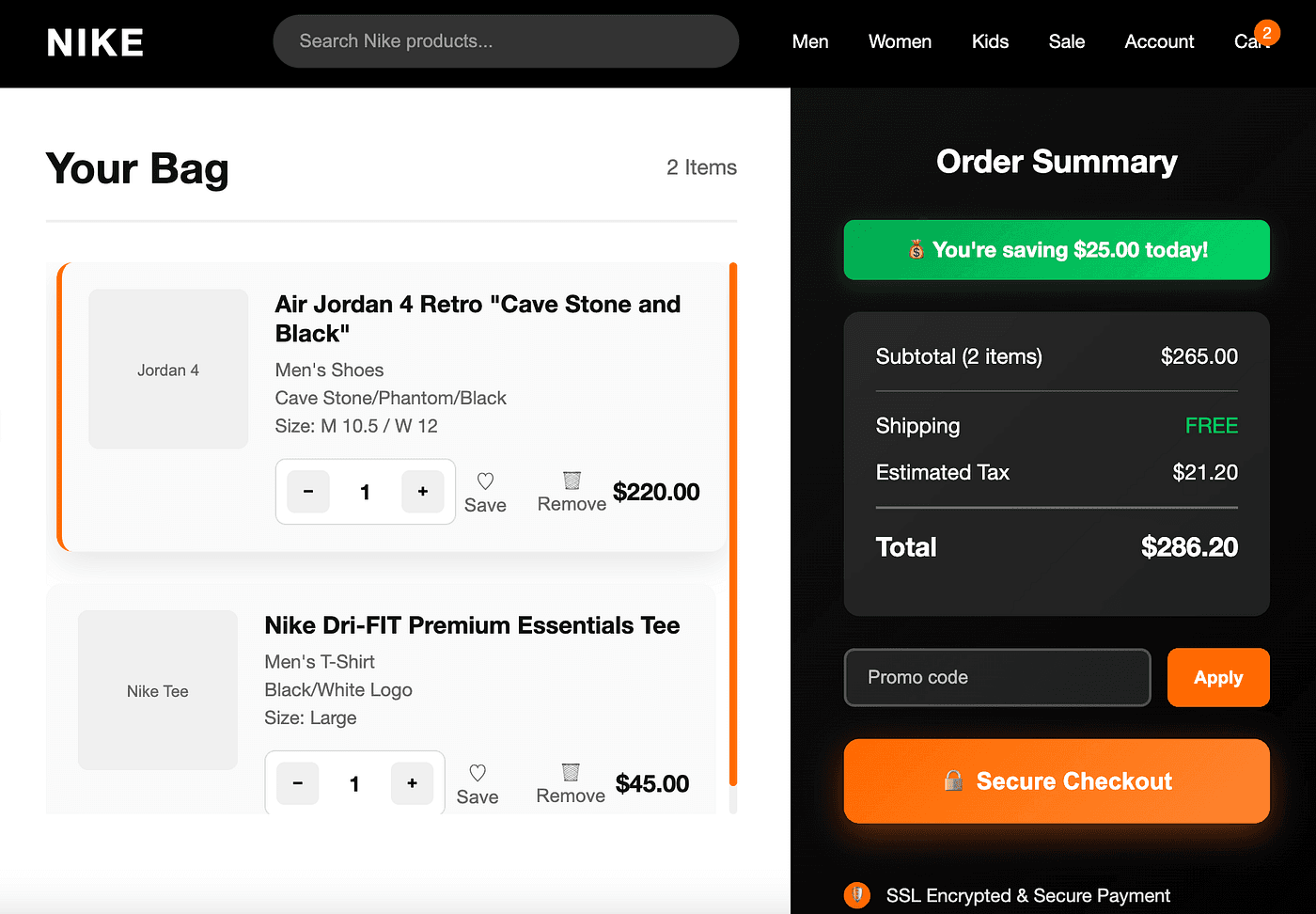Decrease Nike Tee quantity with minus button

click(x=298, y=783)
